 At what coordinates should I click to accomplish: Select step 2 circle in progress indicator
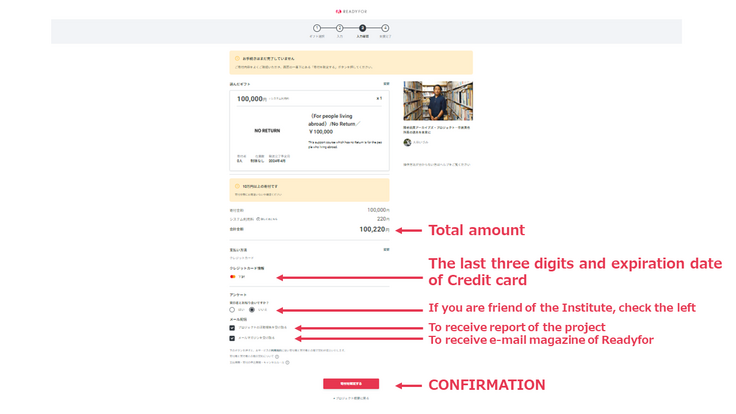pos(339,28)
